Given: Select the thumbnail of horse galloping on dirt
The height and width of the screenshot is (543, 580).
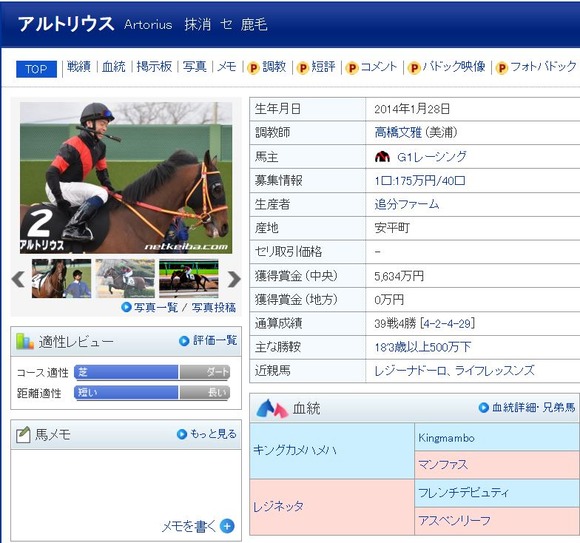Looking at the screenshot, I should tap(125, 279).
